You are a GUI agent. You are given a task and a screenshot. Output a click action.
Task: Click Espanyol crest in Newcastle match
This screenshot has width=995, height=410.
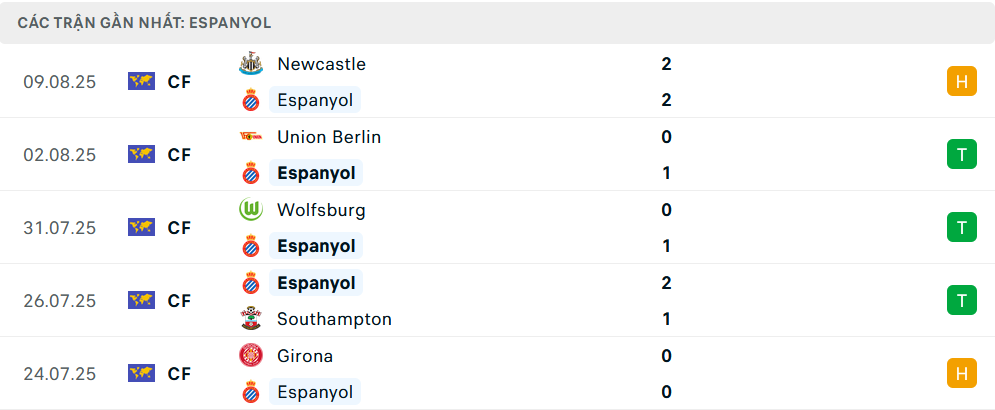point(250,100)
